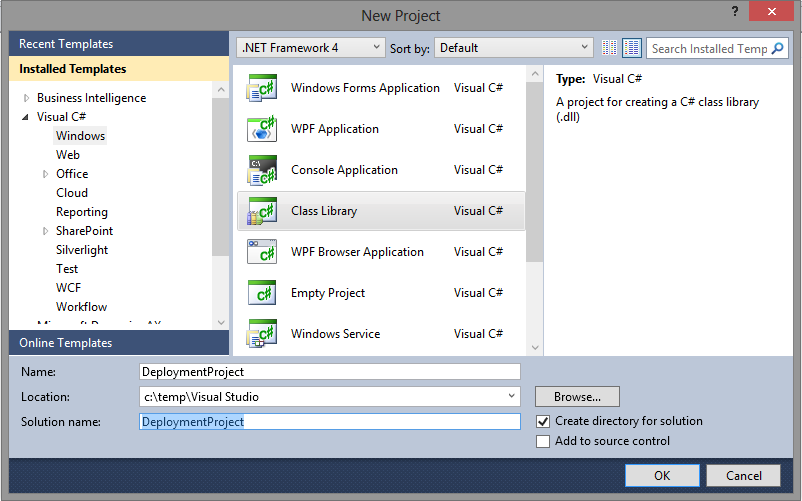Click the 'Console Application' template name

[x=344, y=170]
